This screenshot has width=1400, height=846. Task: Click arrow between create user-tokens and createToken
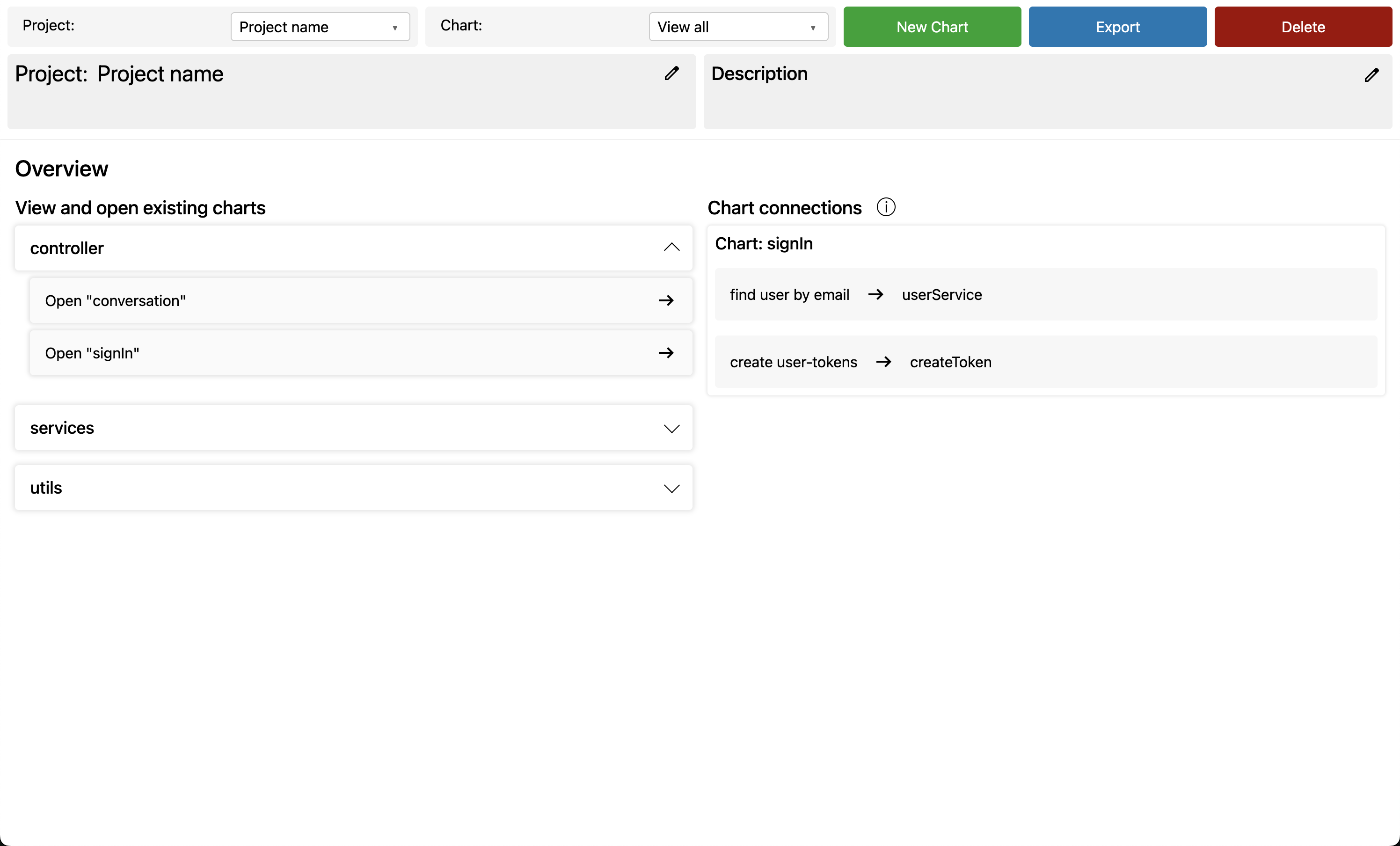pos(883,362)
